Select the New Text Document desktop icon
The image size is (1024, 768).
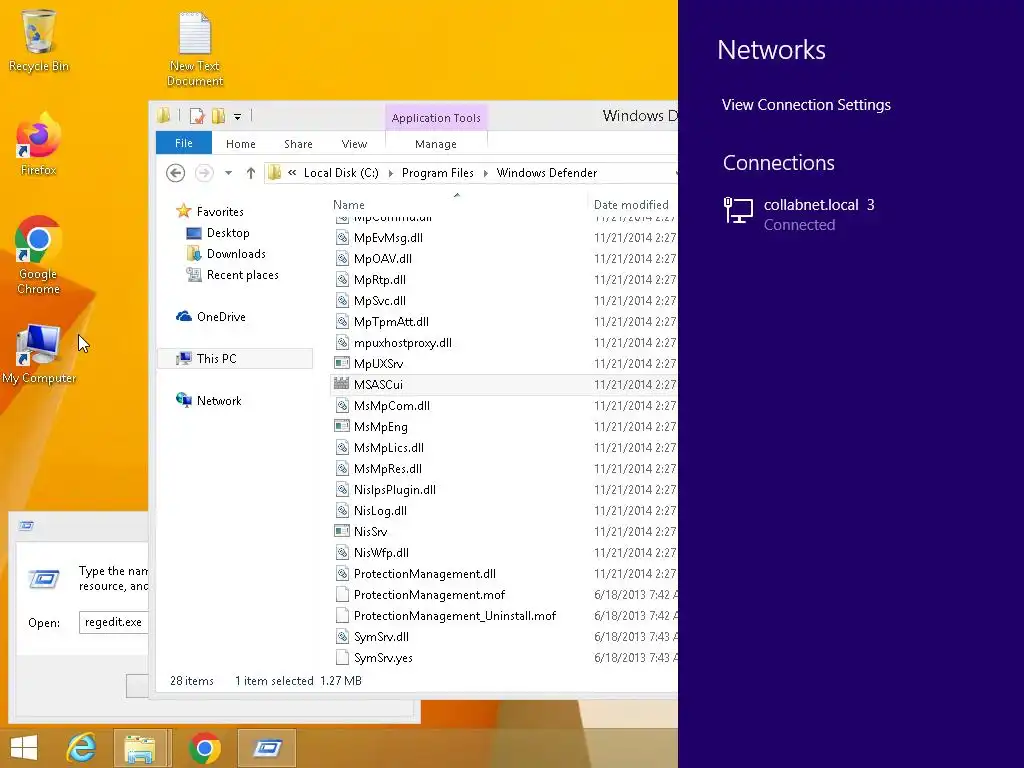coord(195,49)
